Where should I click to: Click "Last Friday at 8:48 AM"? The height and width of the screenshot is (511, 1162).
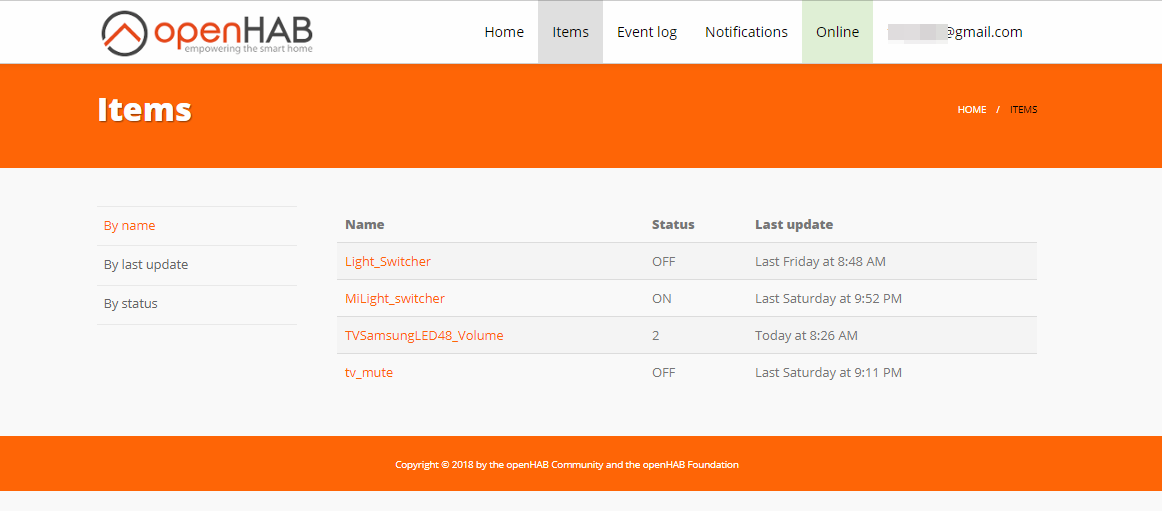tap(820, 261)
